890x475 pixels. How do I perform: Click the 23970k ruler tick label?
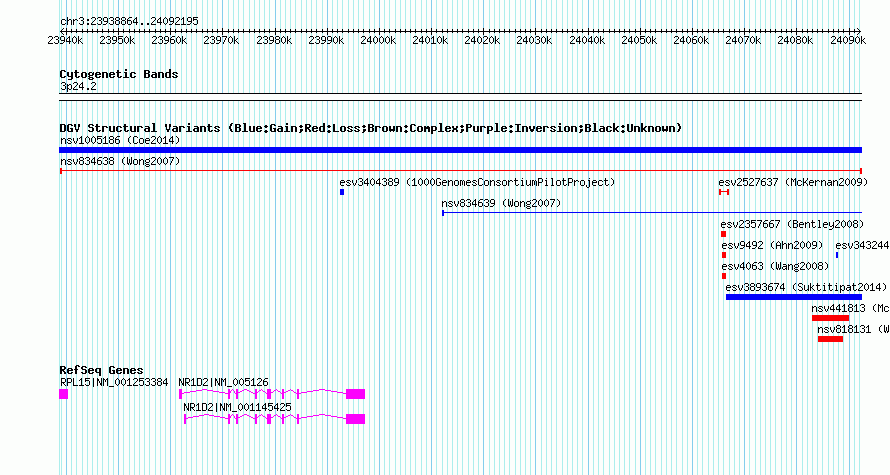tap(221, 40)
